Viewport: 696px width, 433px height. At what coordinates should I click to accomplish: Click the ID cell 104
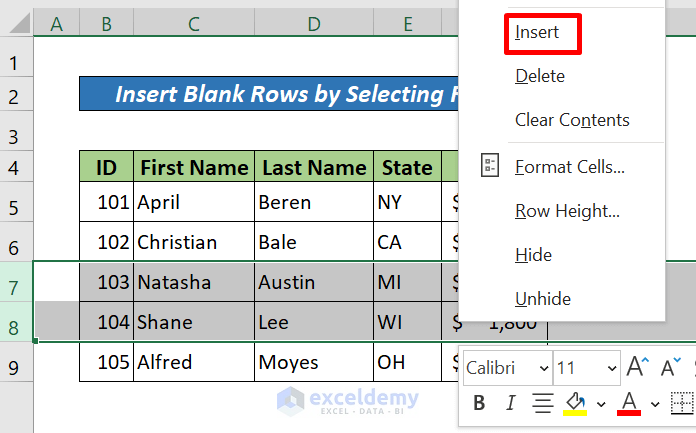[107, 322]
